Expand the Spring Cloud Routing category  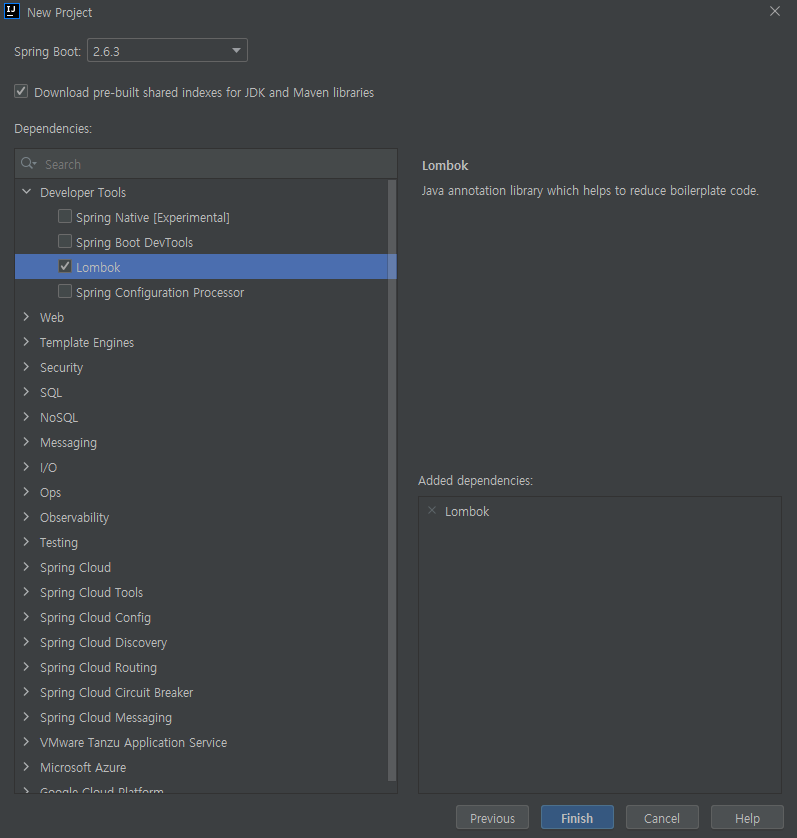pyautogui.click(x=26, y=666)
